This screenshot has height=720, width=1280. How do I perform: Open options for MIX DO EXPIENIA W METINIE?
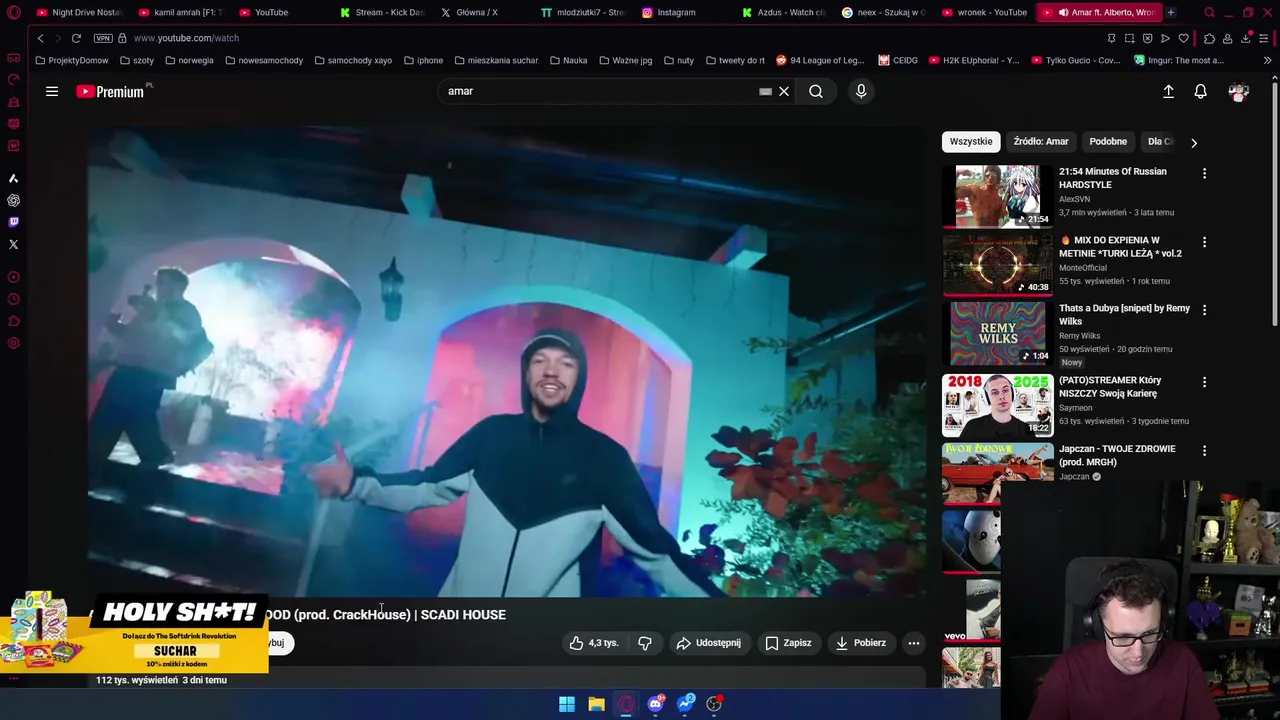[1204, 242]
